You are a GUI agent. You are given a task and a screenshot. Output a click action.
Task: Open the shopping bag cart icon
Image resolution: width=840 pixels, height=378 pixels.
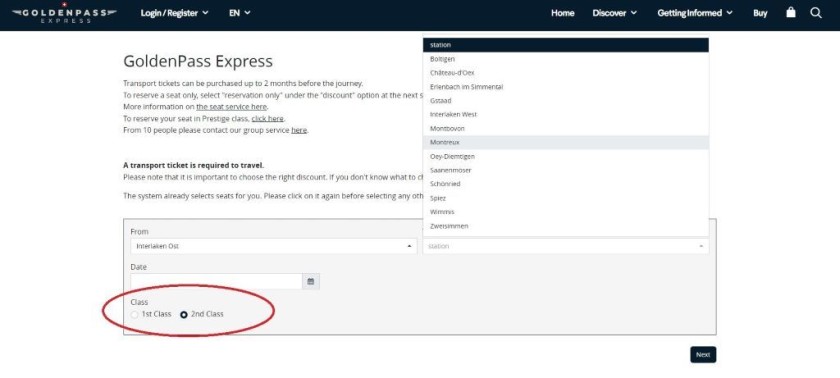click(791, 13)
